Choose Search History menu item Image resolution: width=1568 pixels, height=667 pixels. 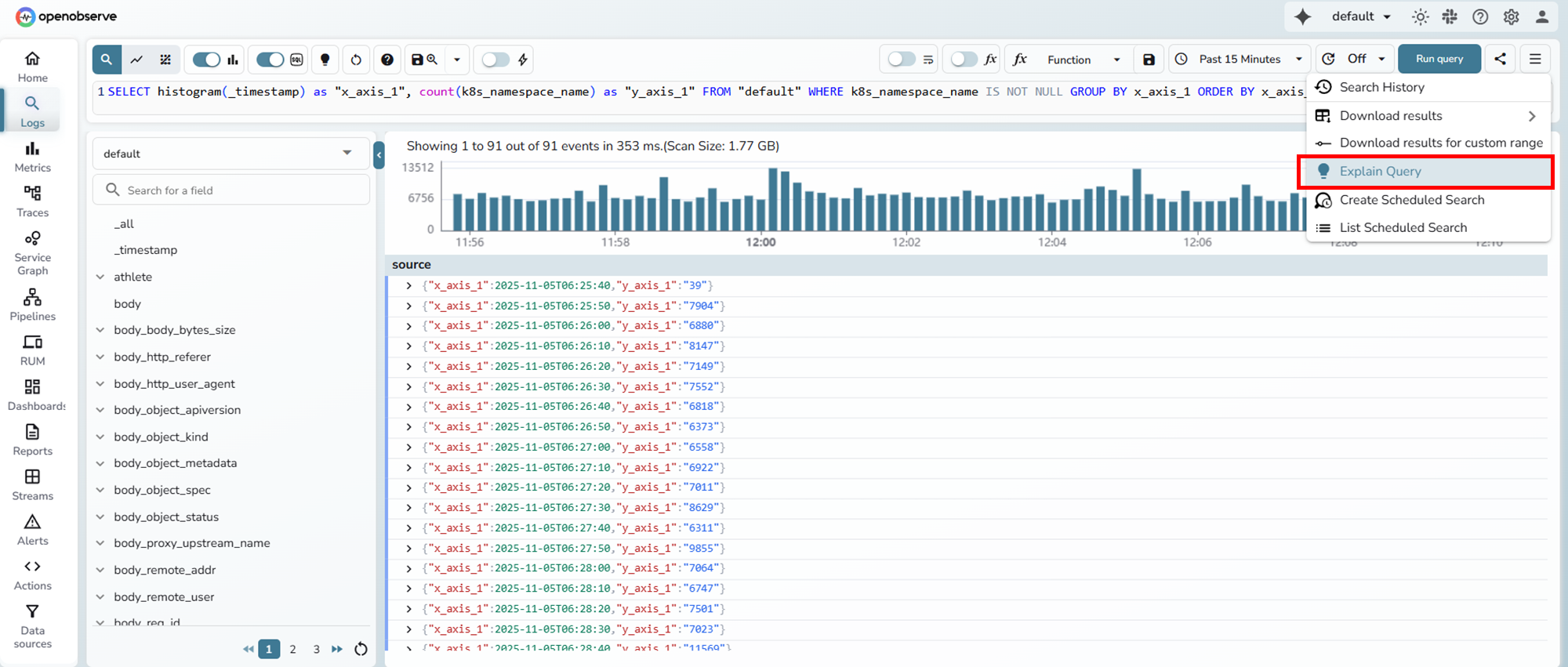click(1381, 87)
